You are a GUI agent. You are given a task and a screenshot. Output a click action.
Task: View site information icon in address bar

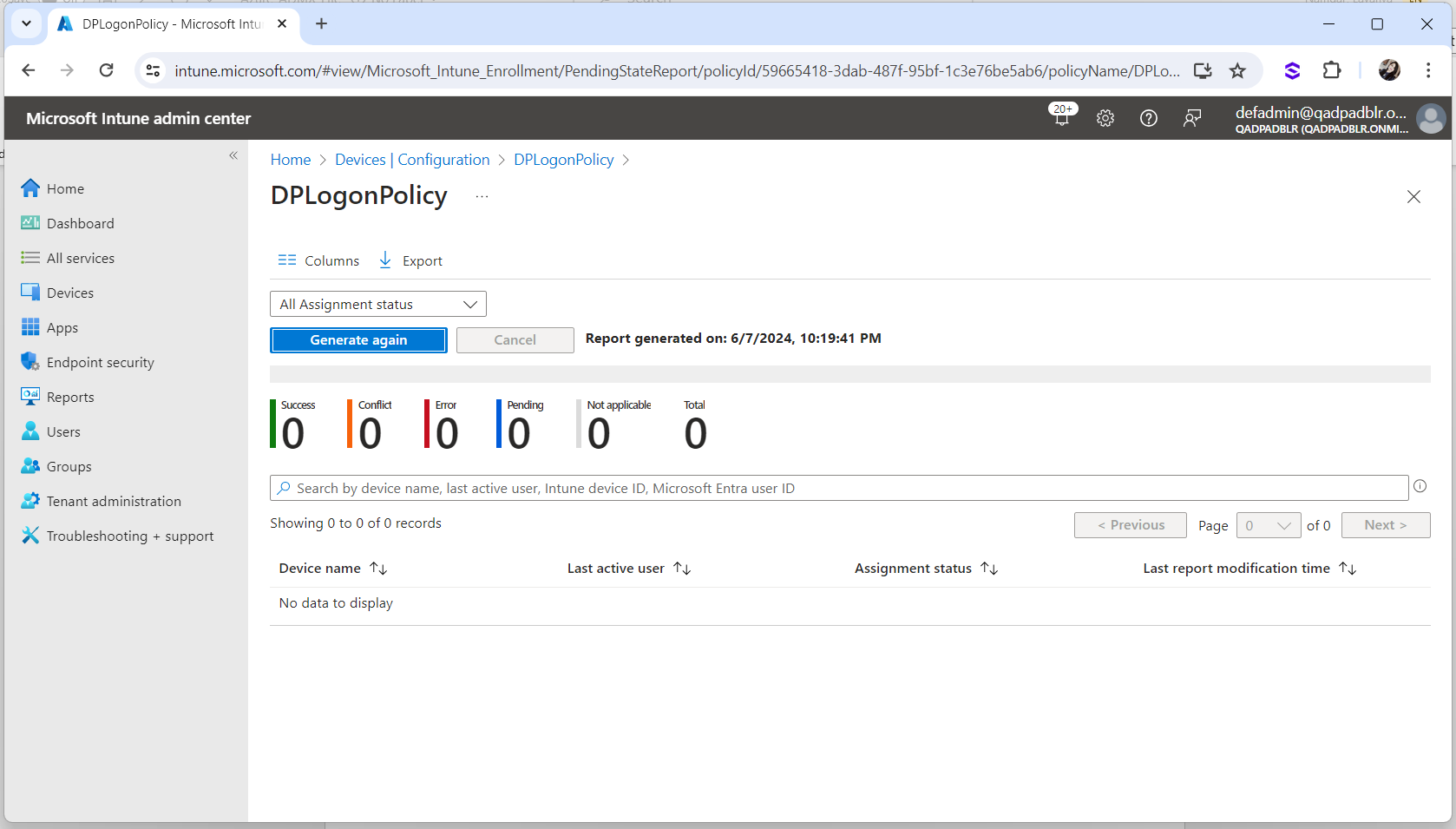point(153,70)
